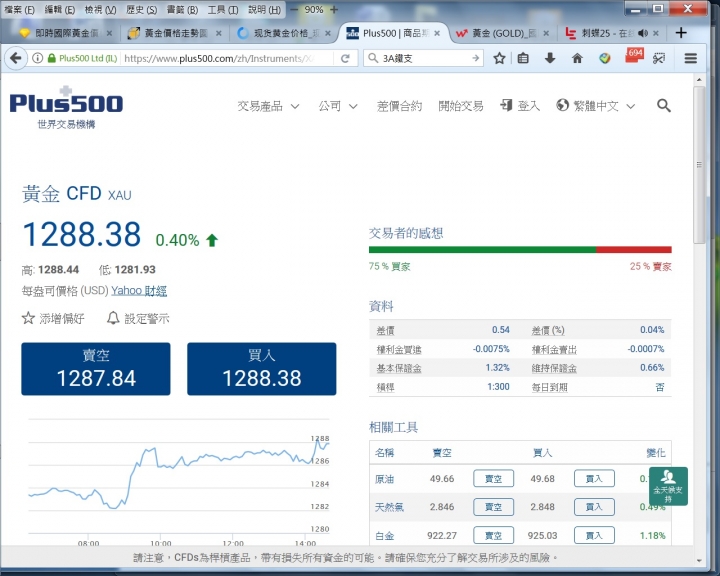Image resolution: width=720 pixels, height=576 pixels.
Task: Zoom in with plus beside 90%
Action: [x=334, y=9]
